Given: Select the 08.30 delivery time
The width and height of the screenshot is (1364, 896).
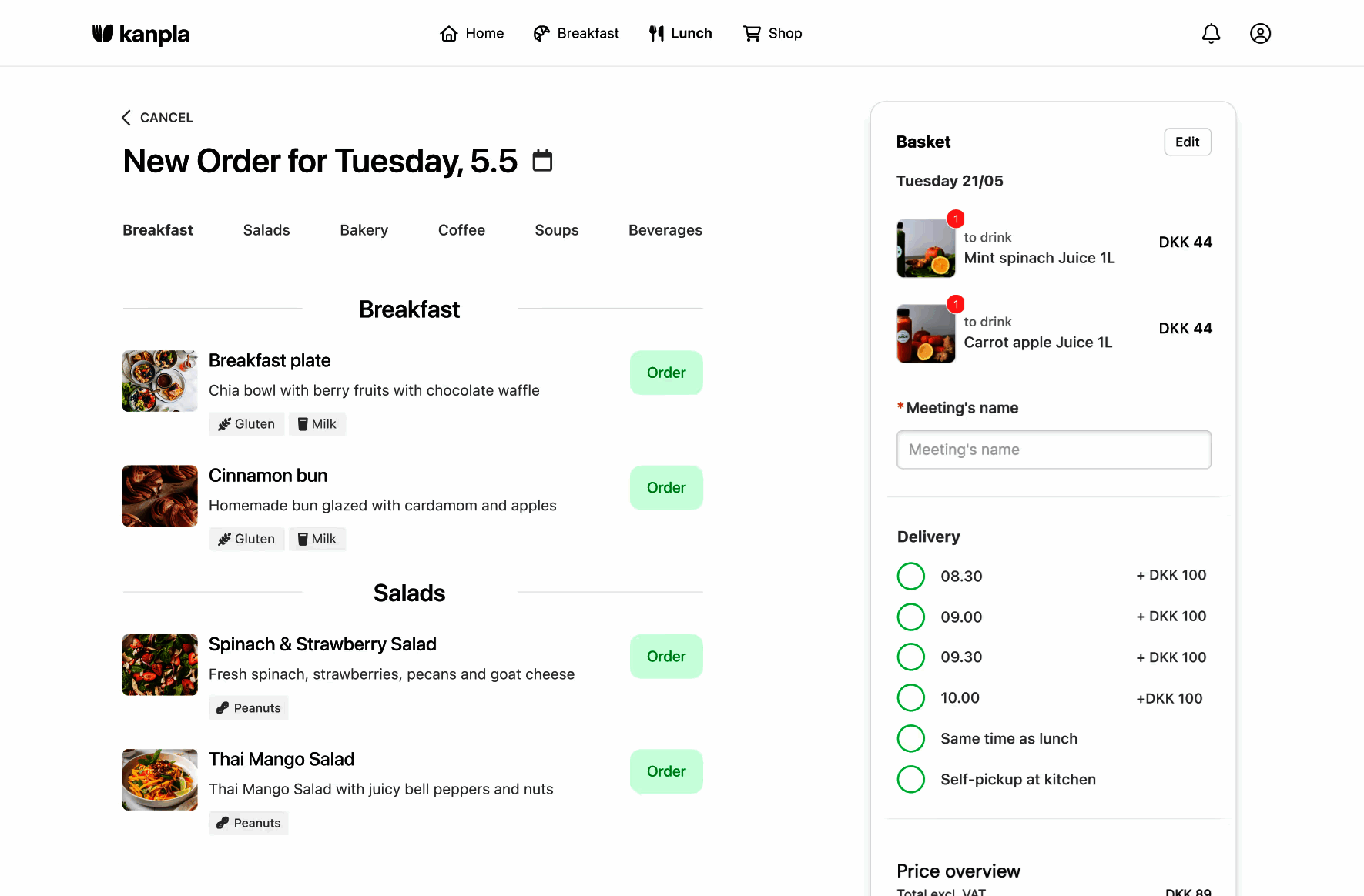Looking at the screenshot, I should [911, 576].
